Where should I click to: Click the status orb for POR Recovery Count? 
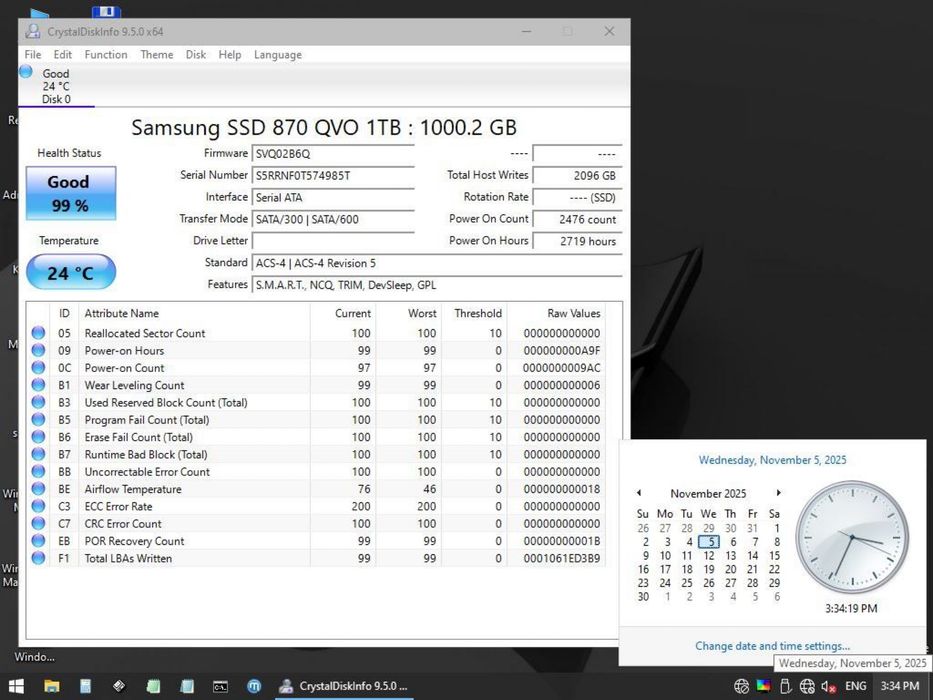click(38, 540)
